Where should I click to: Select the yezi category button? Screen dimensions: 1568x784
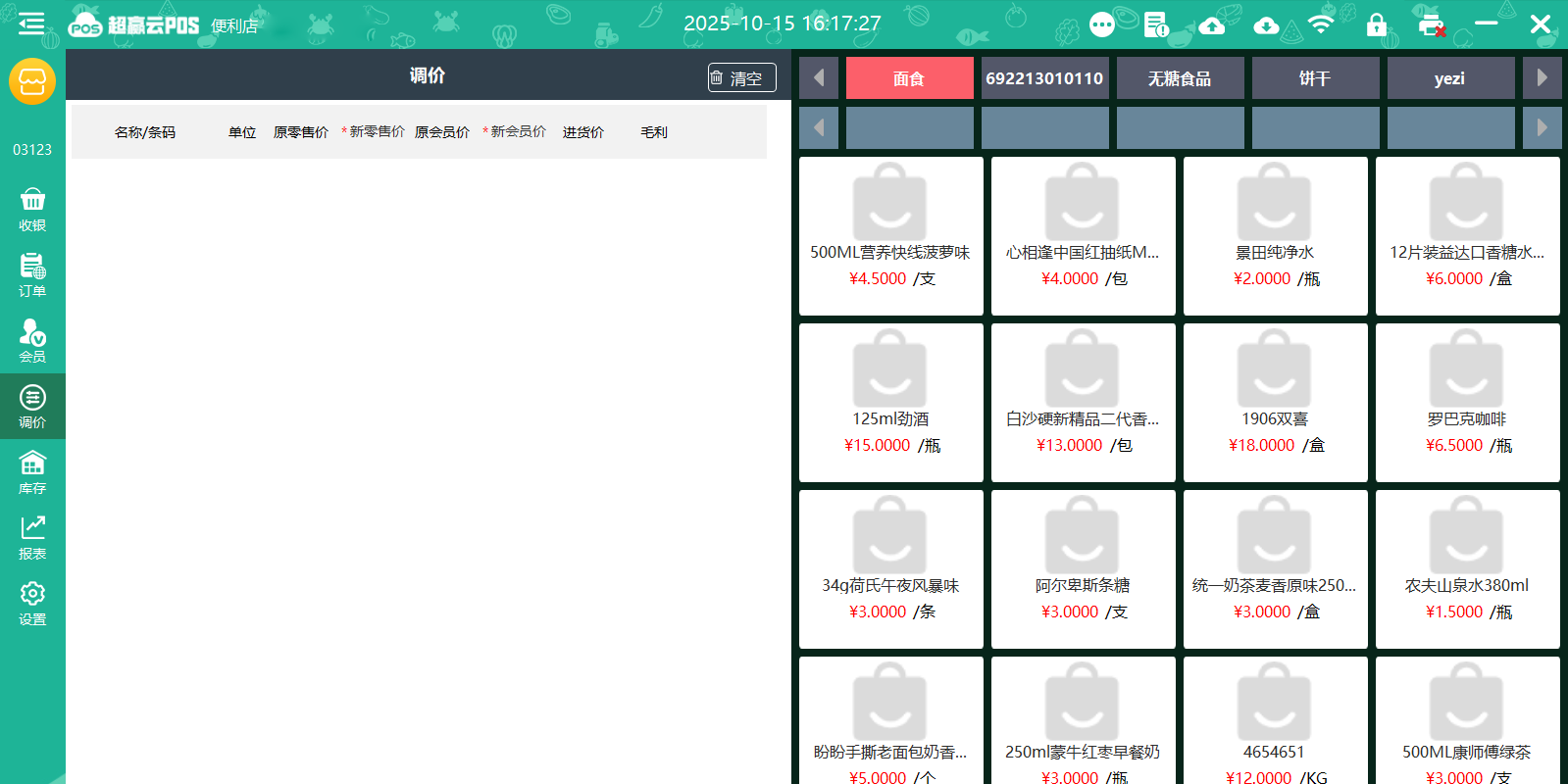pyautogui.click(x=1449, y=78)
